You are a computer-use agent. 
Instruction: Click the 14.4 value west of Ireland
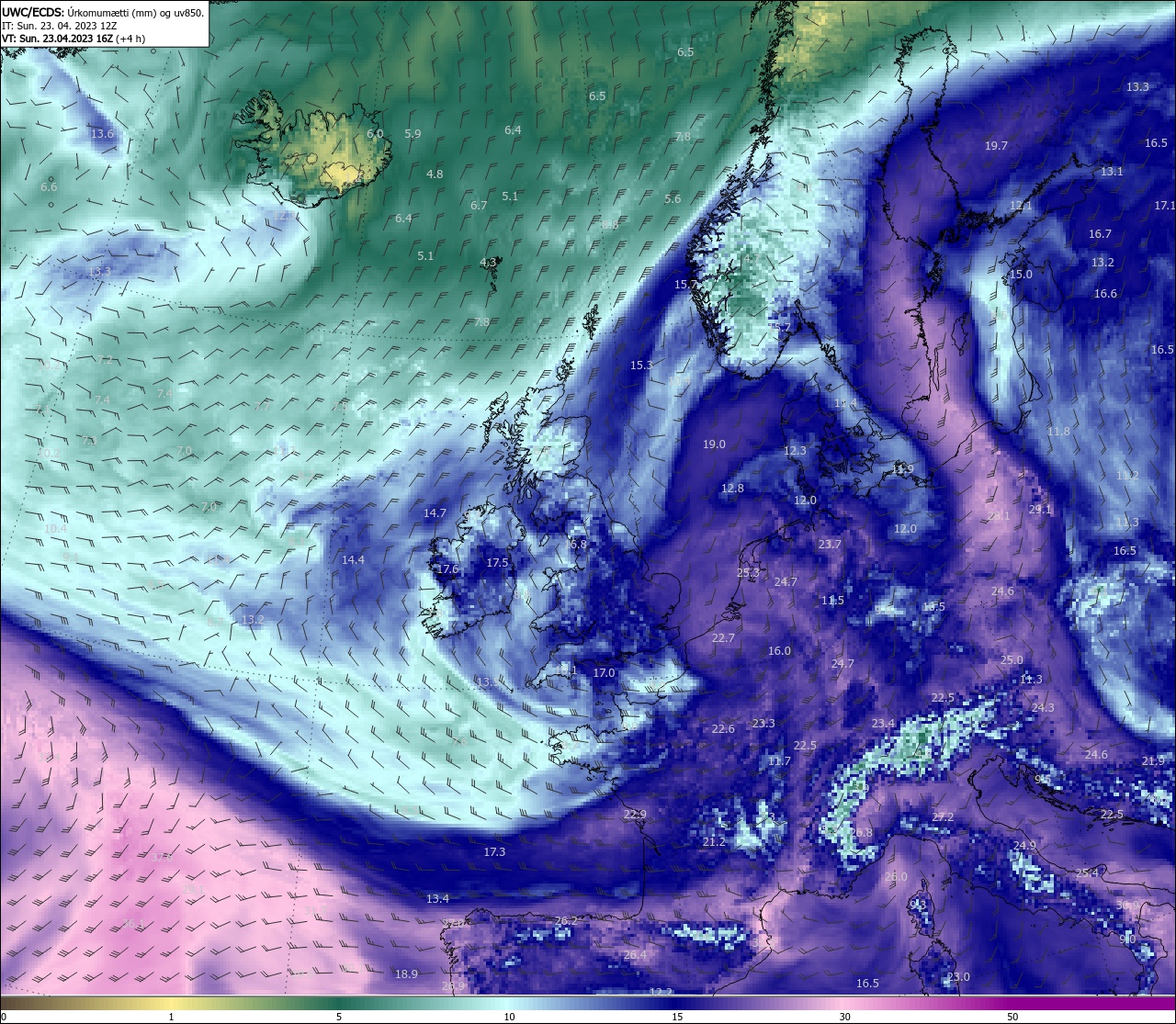click(353, 560)
